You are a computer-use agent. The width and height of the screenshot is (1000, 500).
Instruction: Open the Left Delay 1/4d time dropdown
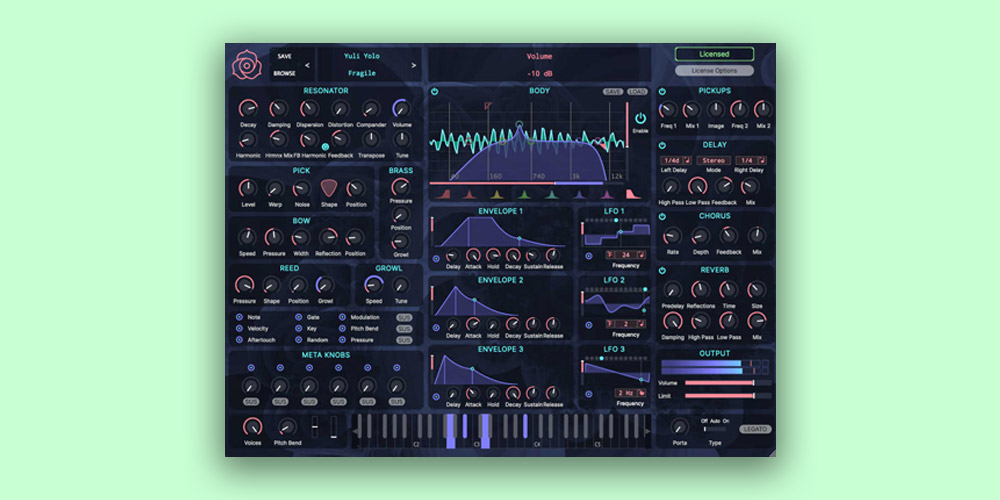(673, 160)
